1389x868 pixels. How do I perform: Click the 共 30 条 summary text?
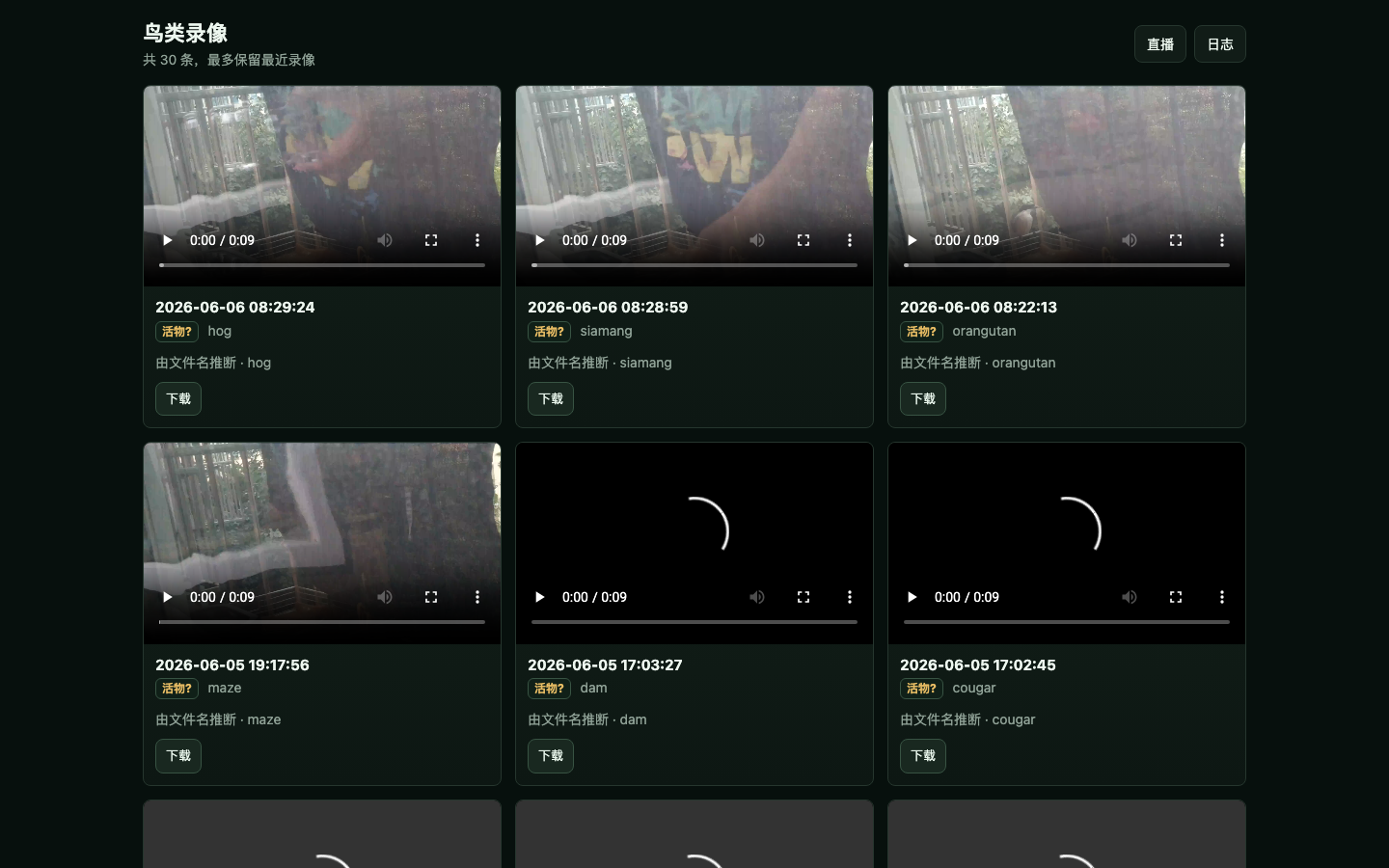(229, 60)
